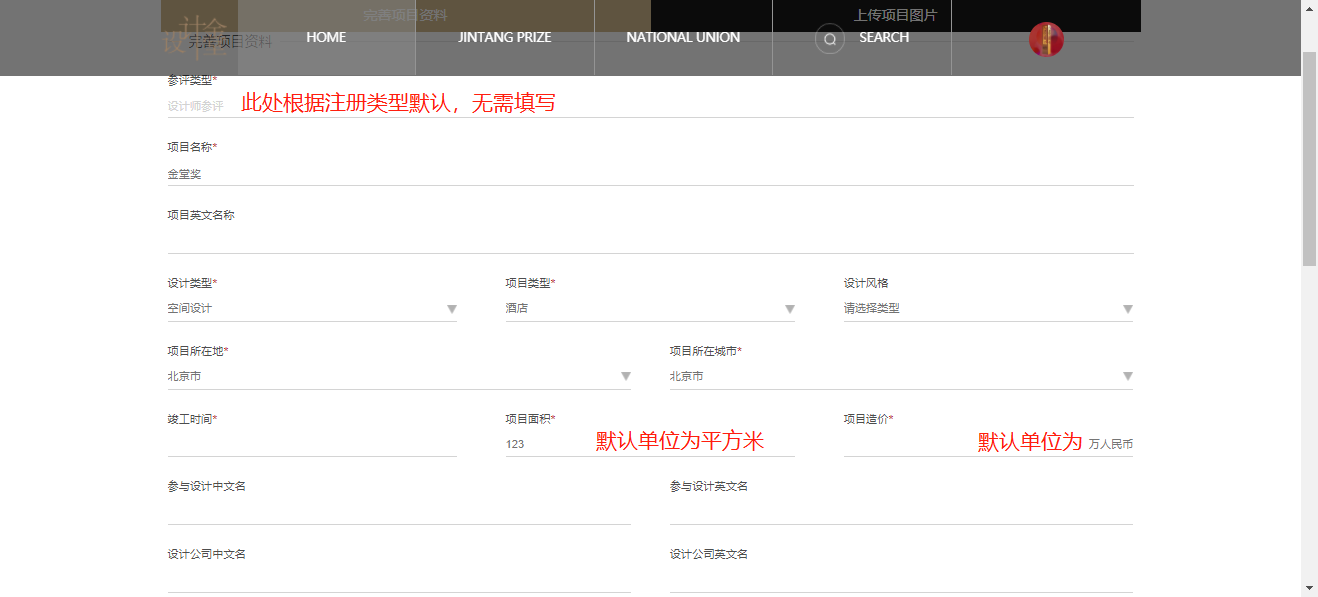
Task: Click the scrollbar down arrow
Action: tap(1309, 588)
